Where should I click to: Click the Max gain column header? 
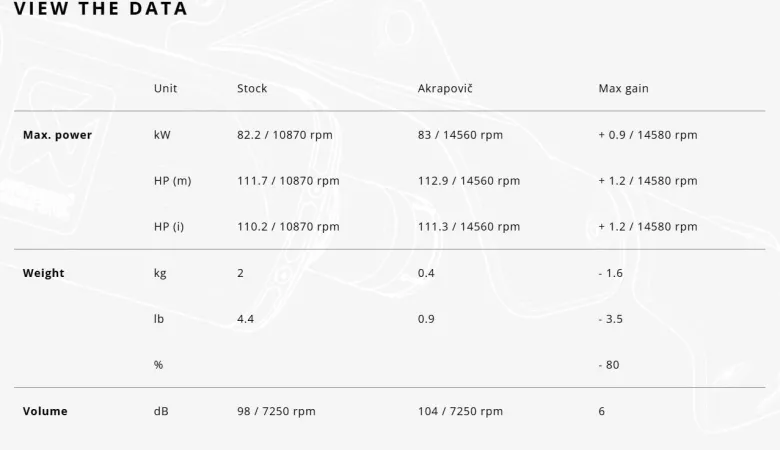[x=623, y=89]
